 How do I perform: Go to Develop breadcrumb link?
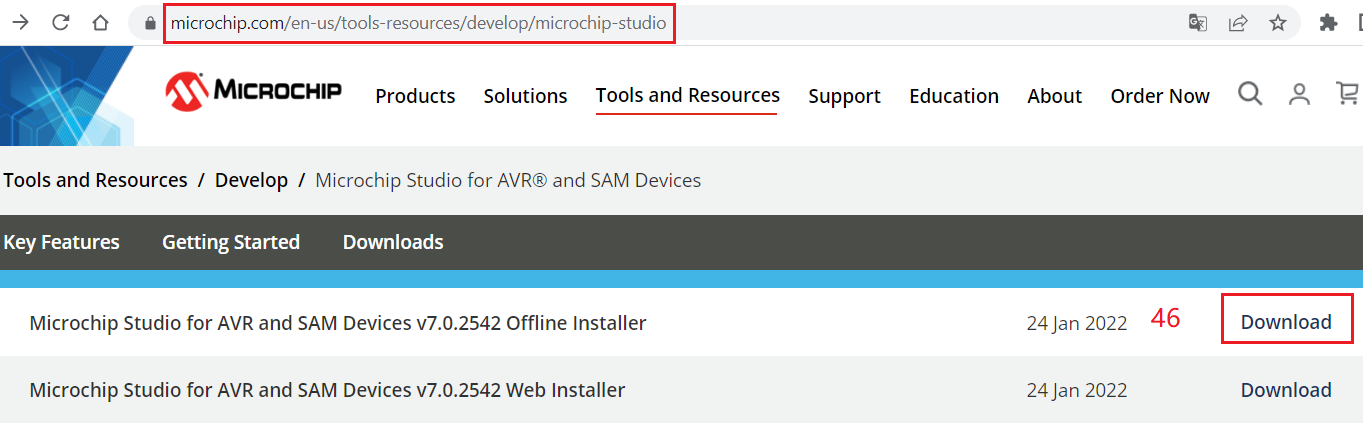pyautogui.click(x=251, y=180)
